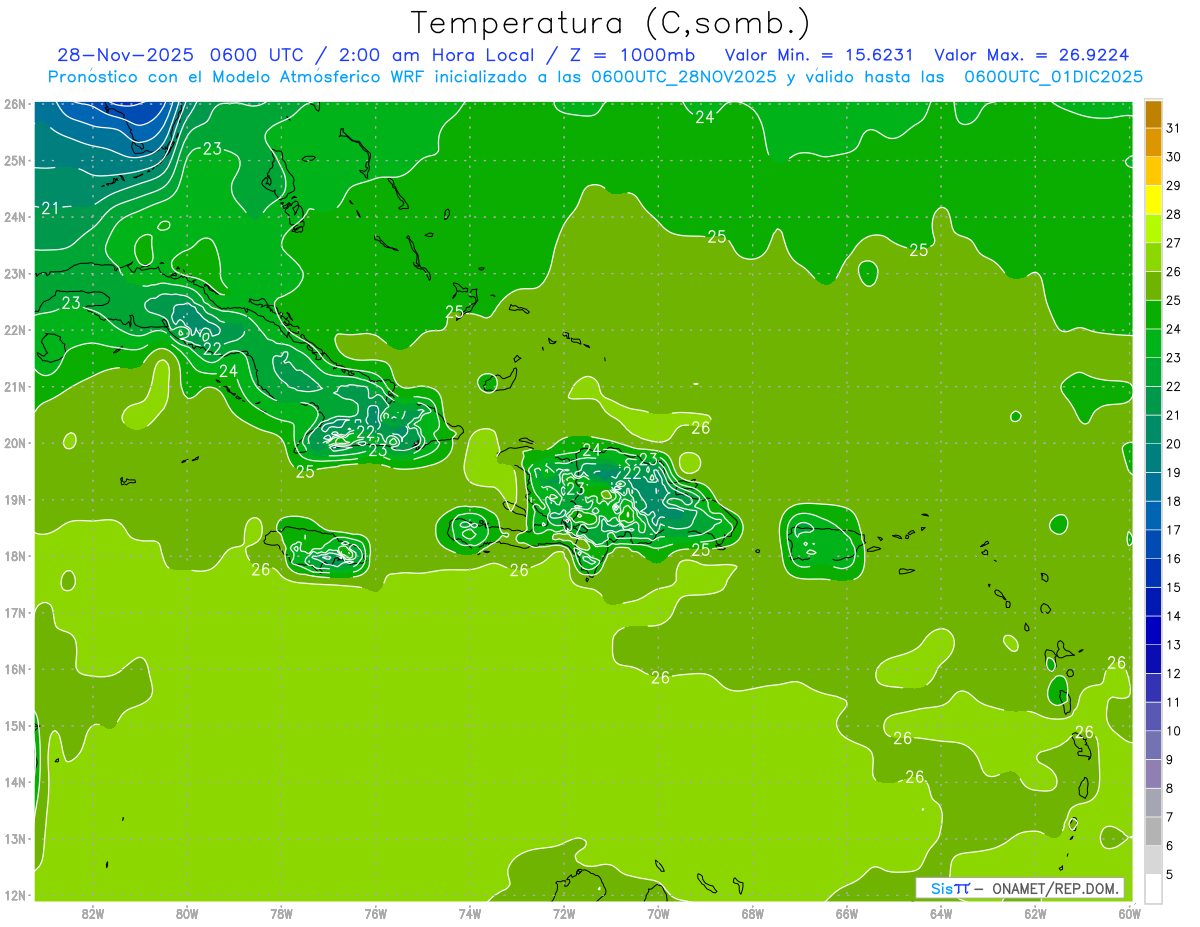This screenshot has height=927, width=1200.
Task: Select the dark blue swatch between legend values 13 and 14
Action: coord(1153,631)
